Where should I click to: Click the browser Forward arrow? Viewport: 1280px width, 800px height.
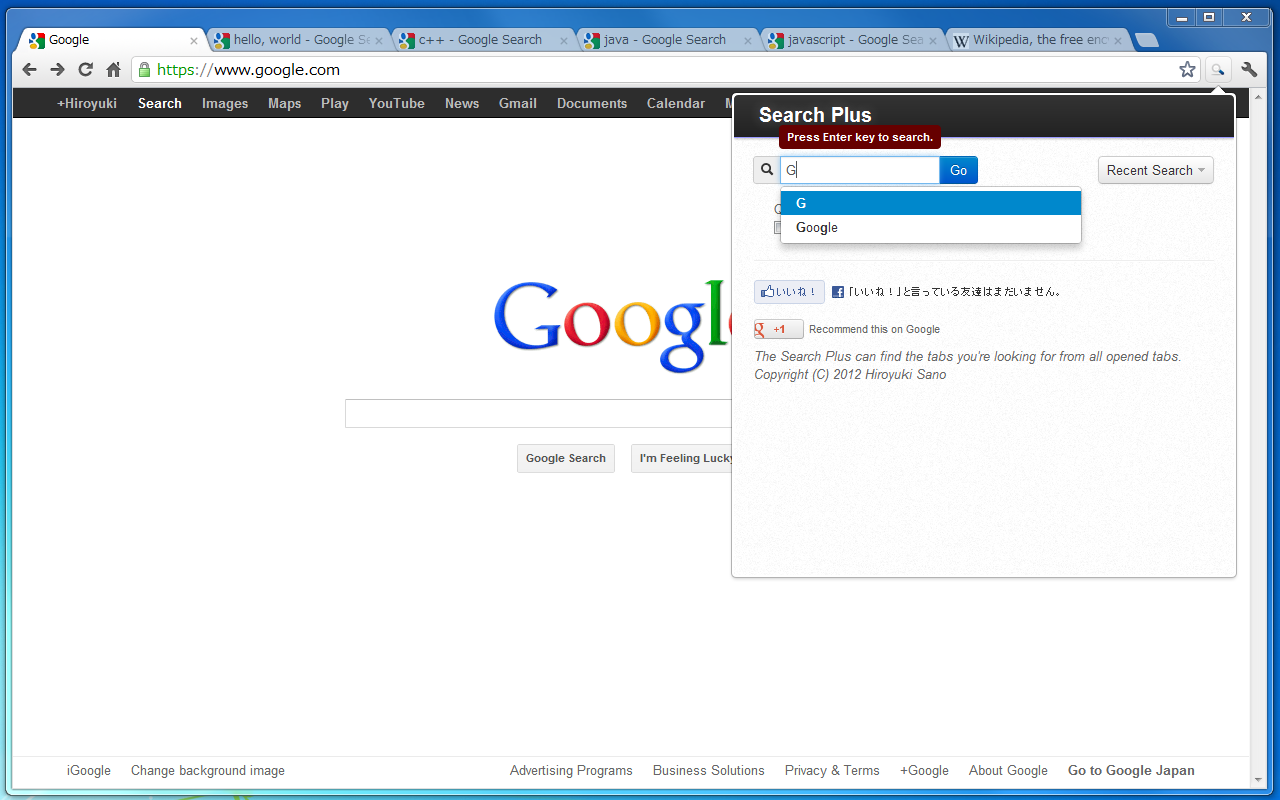pyautogui.click(x=57, y=69)
